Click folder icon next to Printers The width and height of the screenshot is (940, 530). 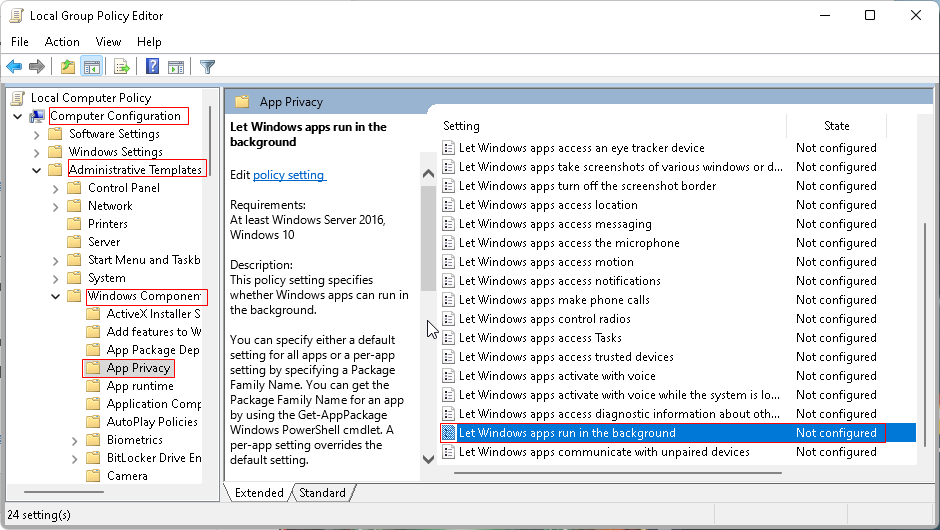pyautogui.click(x=74, y=224)
